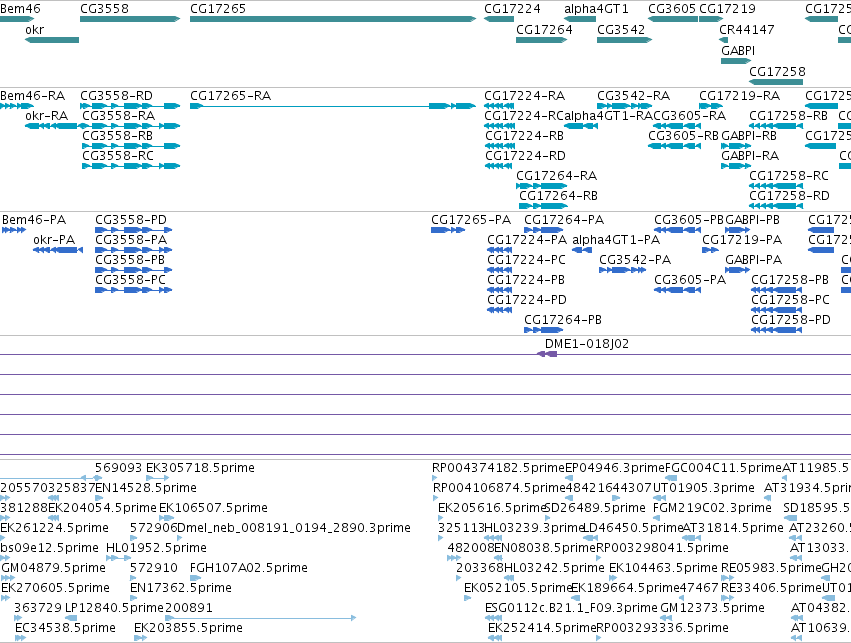The width and height of the screenshot is (851, 643).
Task: Open the CG17264 gene label
Action: 544,30
